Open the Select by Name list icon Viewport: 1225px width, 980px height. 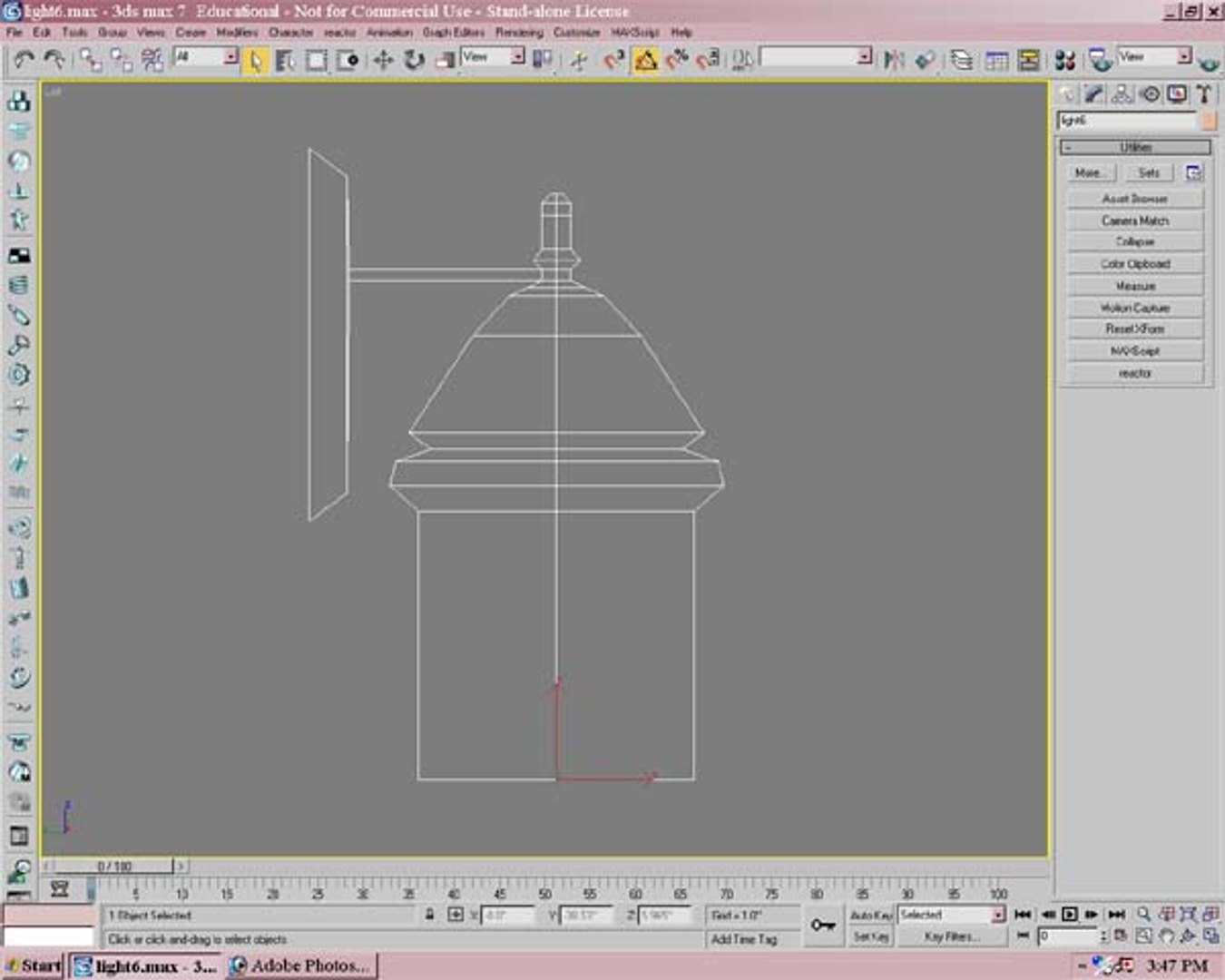(x=286, y=60)
